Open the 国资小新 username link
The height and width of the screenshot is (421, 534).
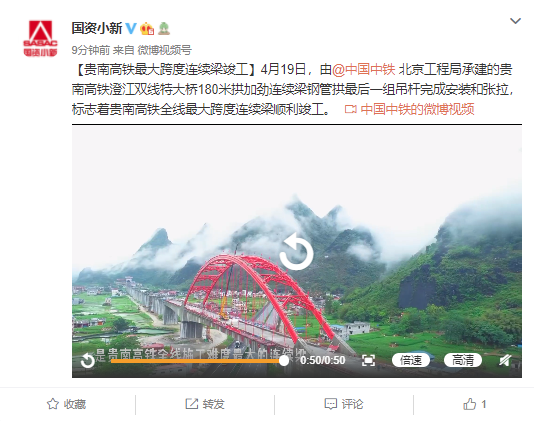pos(96,28)
